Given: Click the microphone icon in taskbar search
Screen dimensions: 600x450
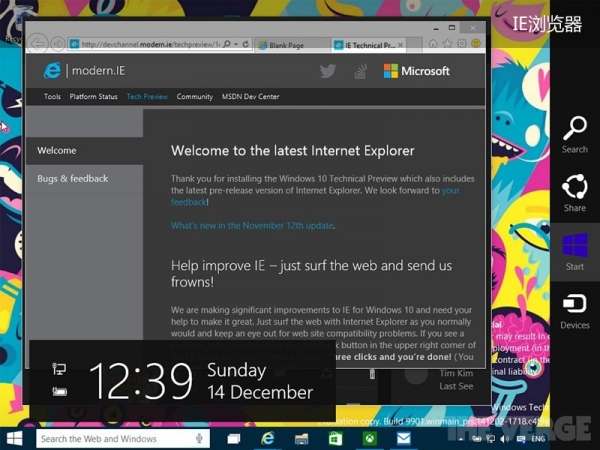Looking at the screenshot, I should click(x=199, y=439).
